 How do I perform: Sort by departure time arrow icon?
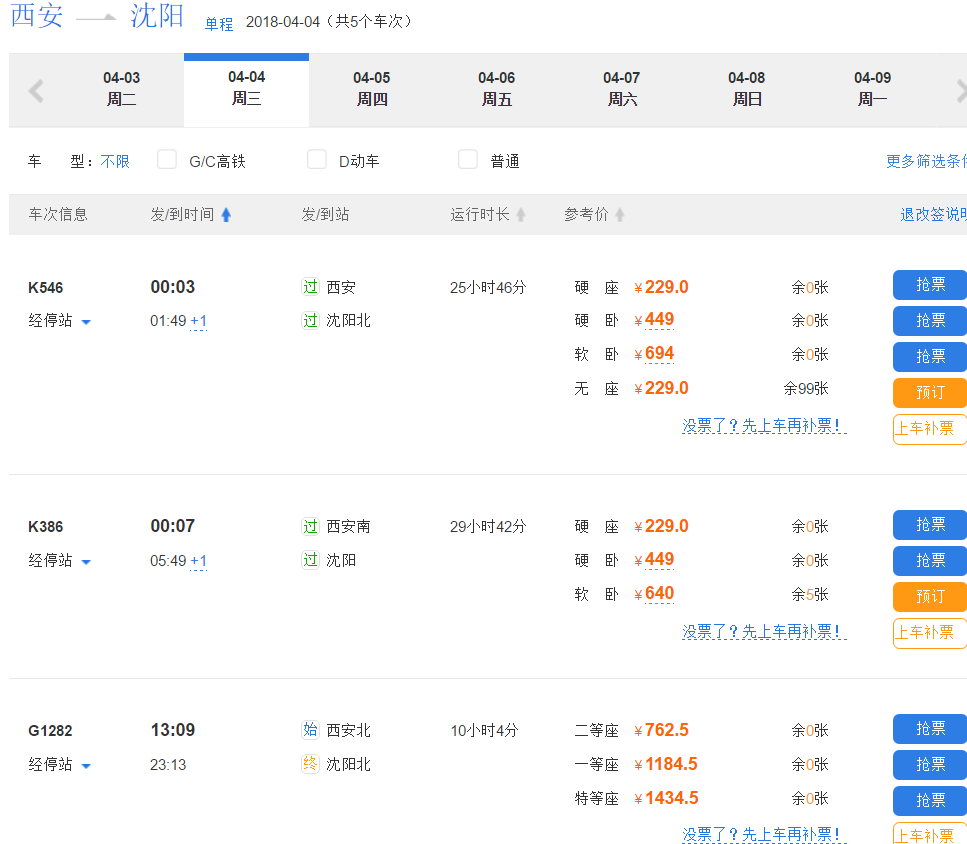click(226, 215)
